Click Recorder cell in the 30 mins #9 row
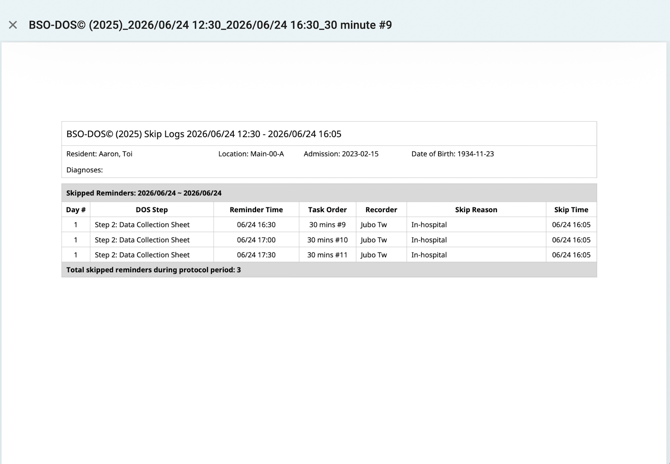The image size is (670, 464). pyautogui.click(x=381, y=225)
